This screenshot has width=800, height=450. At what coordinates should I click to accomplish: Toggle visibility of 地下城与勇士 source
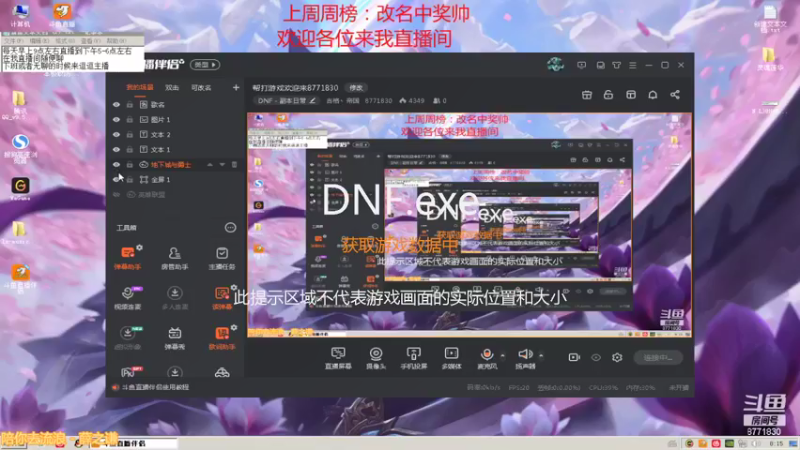click(x=116, y=165)
